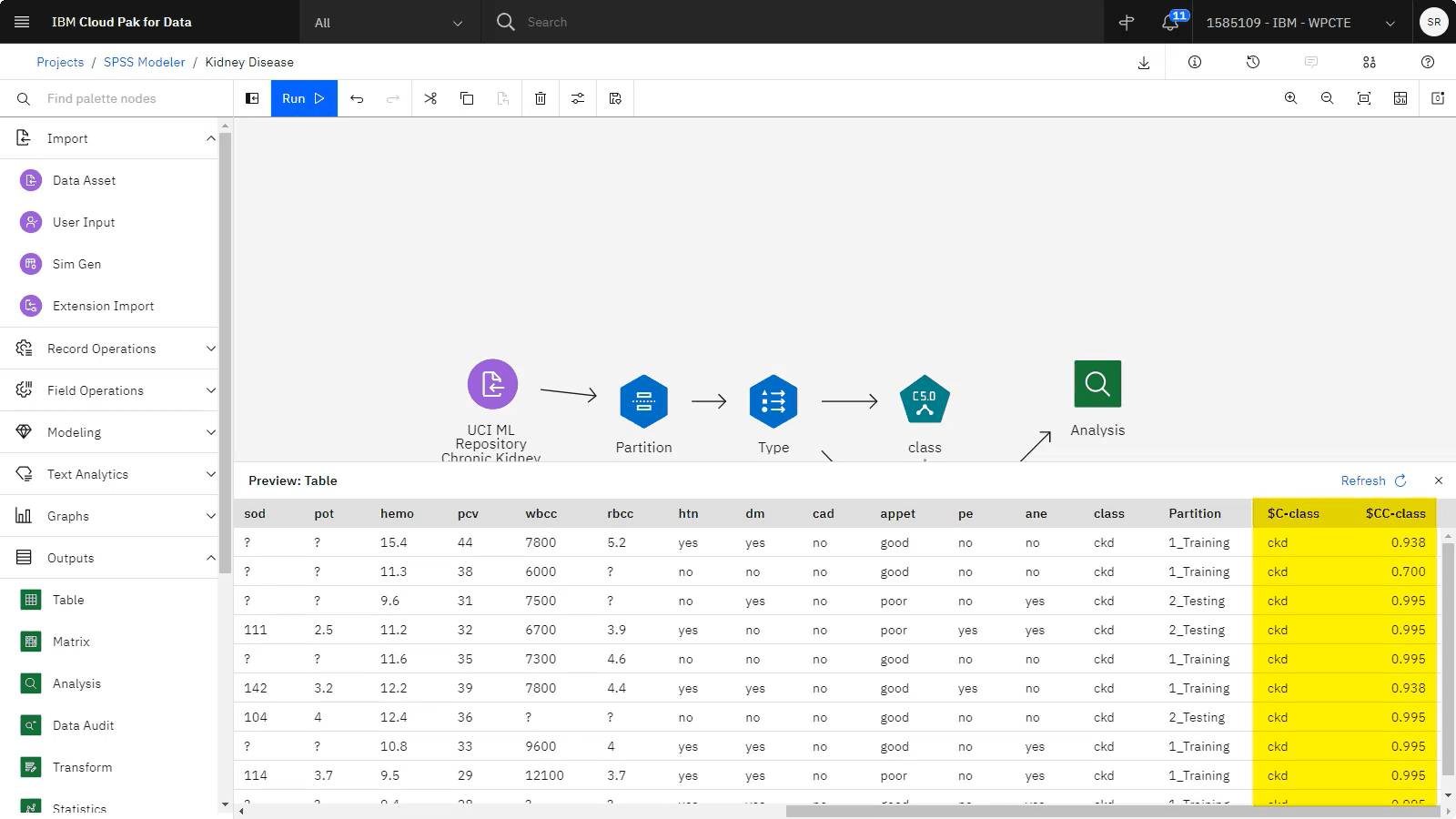The width and height of the screenshot is (1456, 819).
Task: Click the cut scissors icon
Action: [x=430, y=98]
